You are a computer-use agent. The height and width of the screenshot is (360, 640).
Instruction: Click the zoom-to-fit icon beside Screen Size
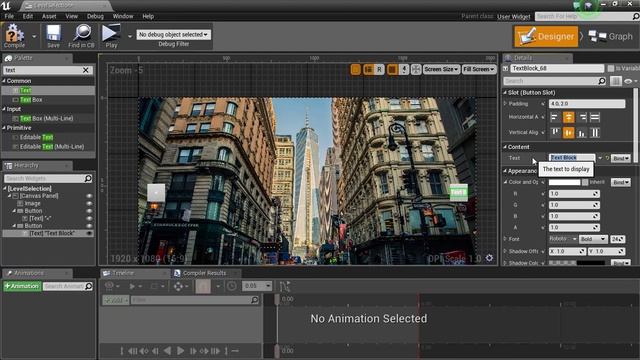coord(416,69)
